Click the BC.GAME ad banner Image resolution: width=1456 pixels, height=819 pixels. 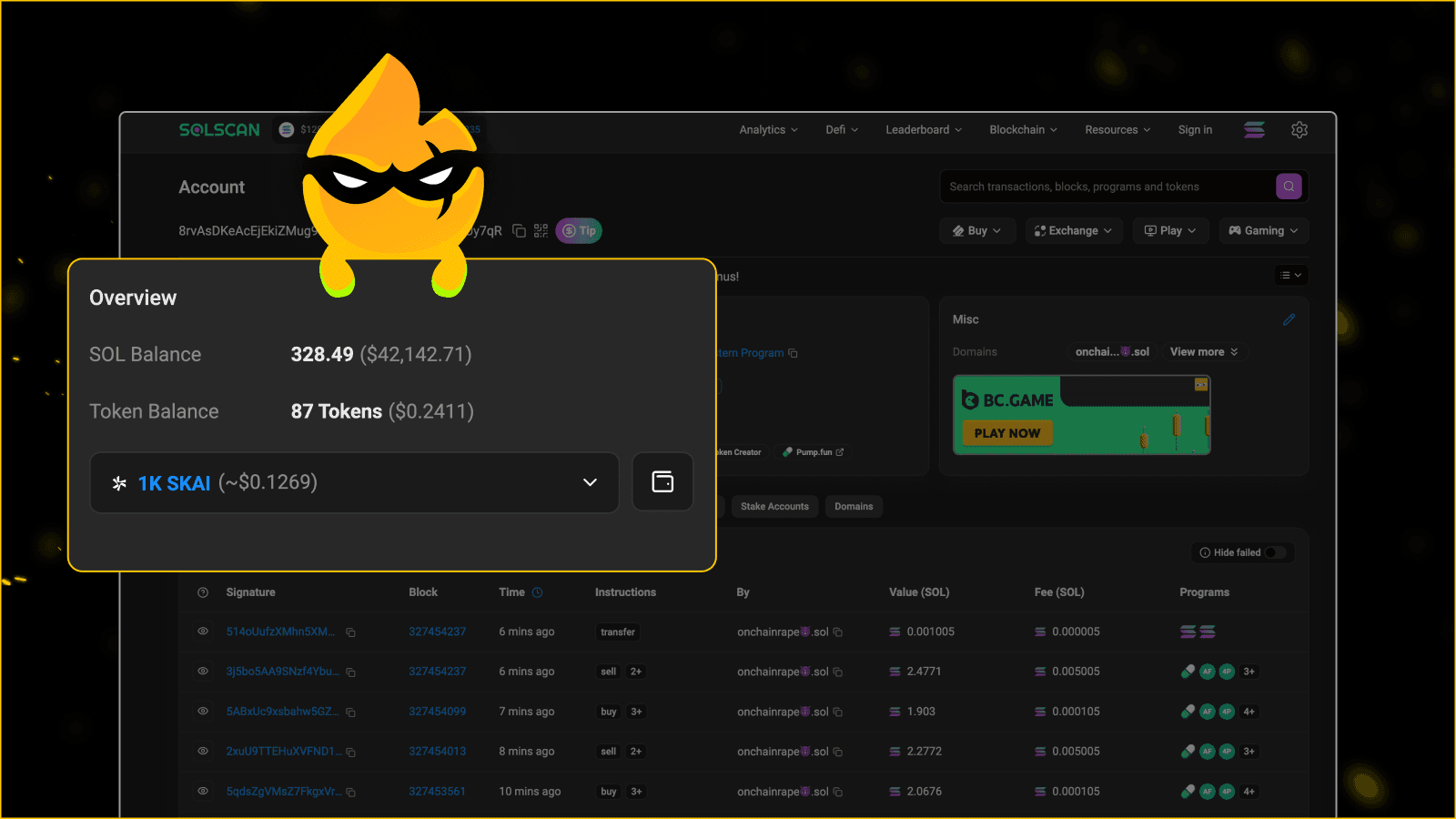(1081, 415)
